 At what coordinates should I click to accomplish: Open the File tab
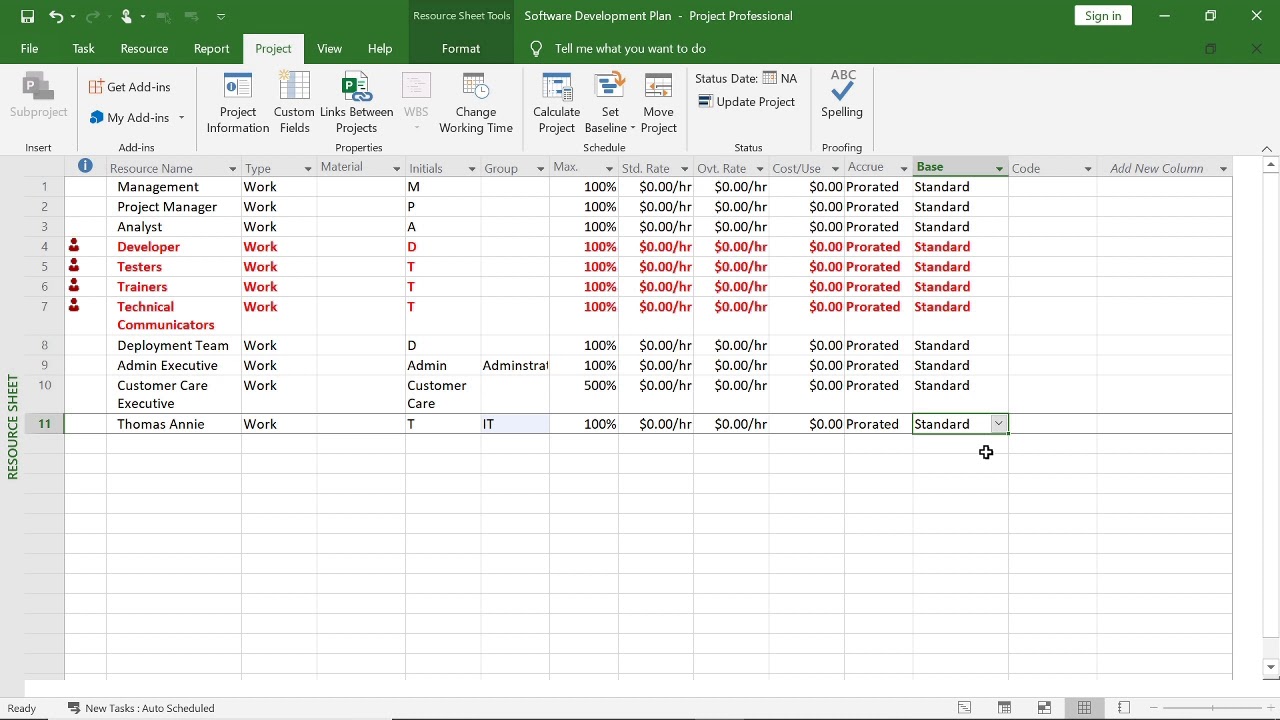click(x=30, y=48)
